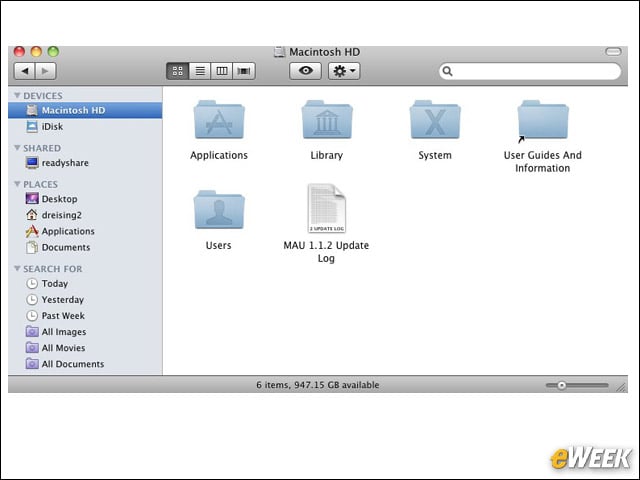Viewport: 640px width, 480px height.
Task: Go back with the left arrow button
Action: coord(25,71)
